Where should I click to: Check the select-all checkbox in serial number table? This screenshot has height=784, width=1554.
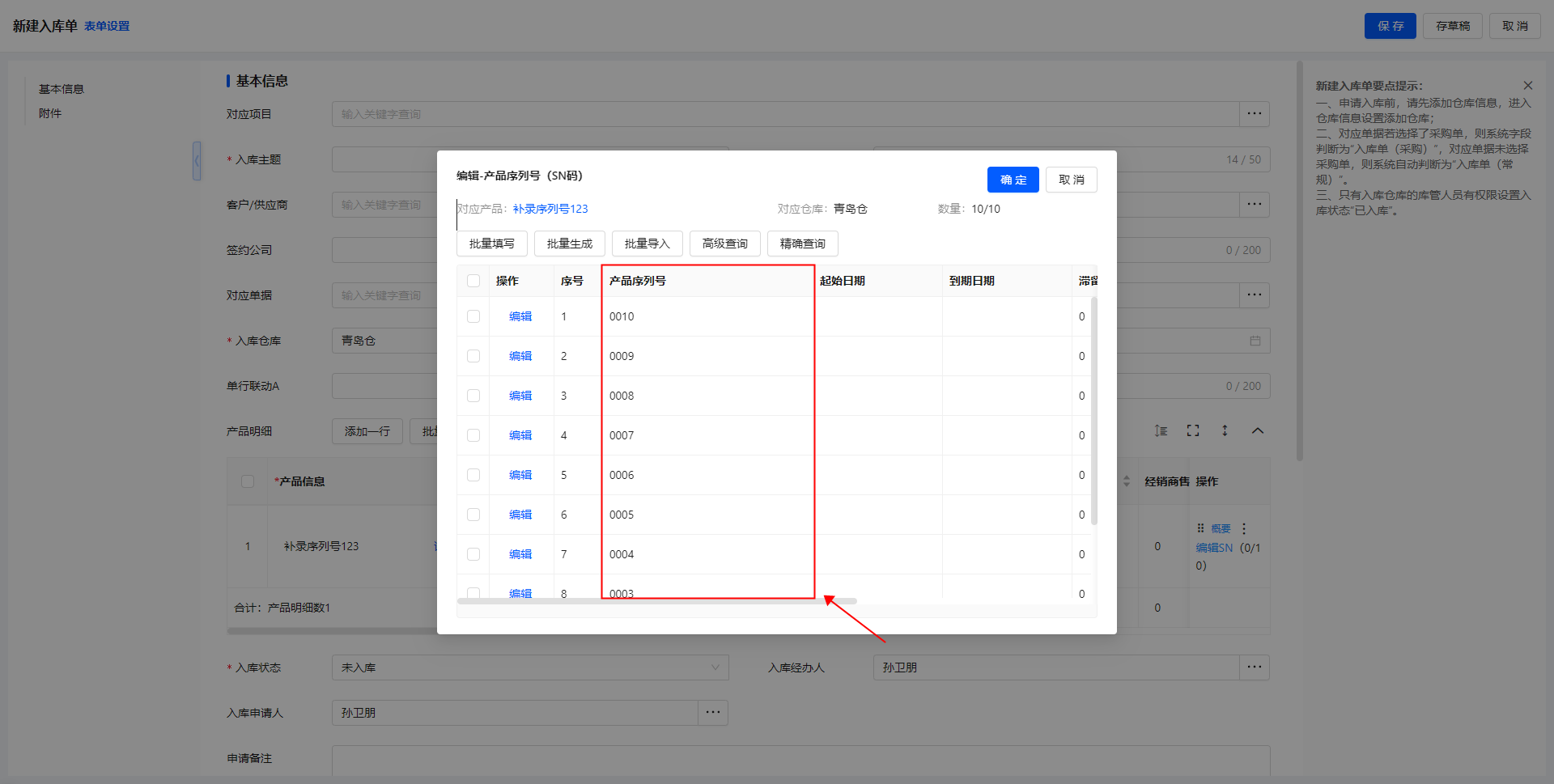(x=473, y=281)
